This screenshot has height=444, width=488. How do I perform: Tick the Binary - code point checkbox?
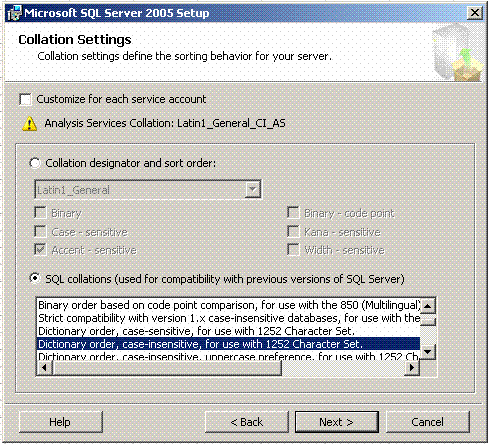293,212
